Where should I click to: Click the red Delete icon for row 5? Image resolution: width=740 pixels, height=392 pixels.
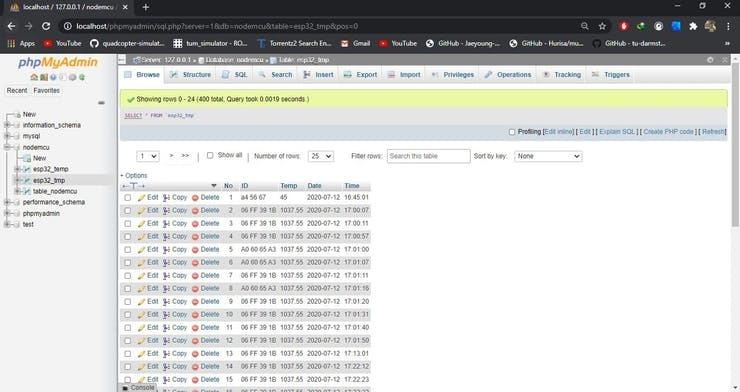(x=195, y=250)
